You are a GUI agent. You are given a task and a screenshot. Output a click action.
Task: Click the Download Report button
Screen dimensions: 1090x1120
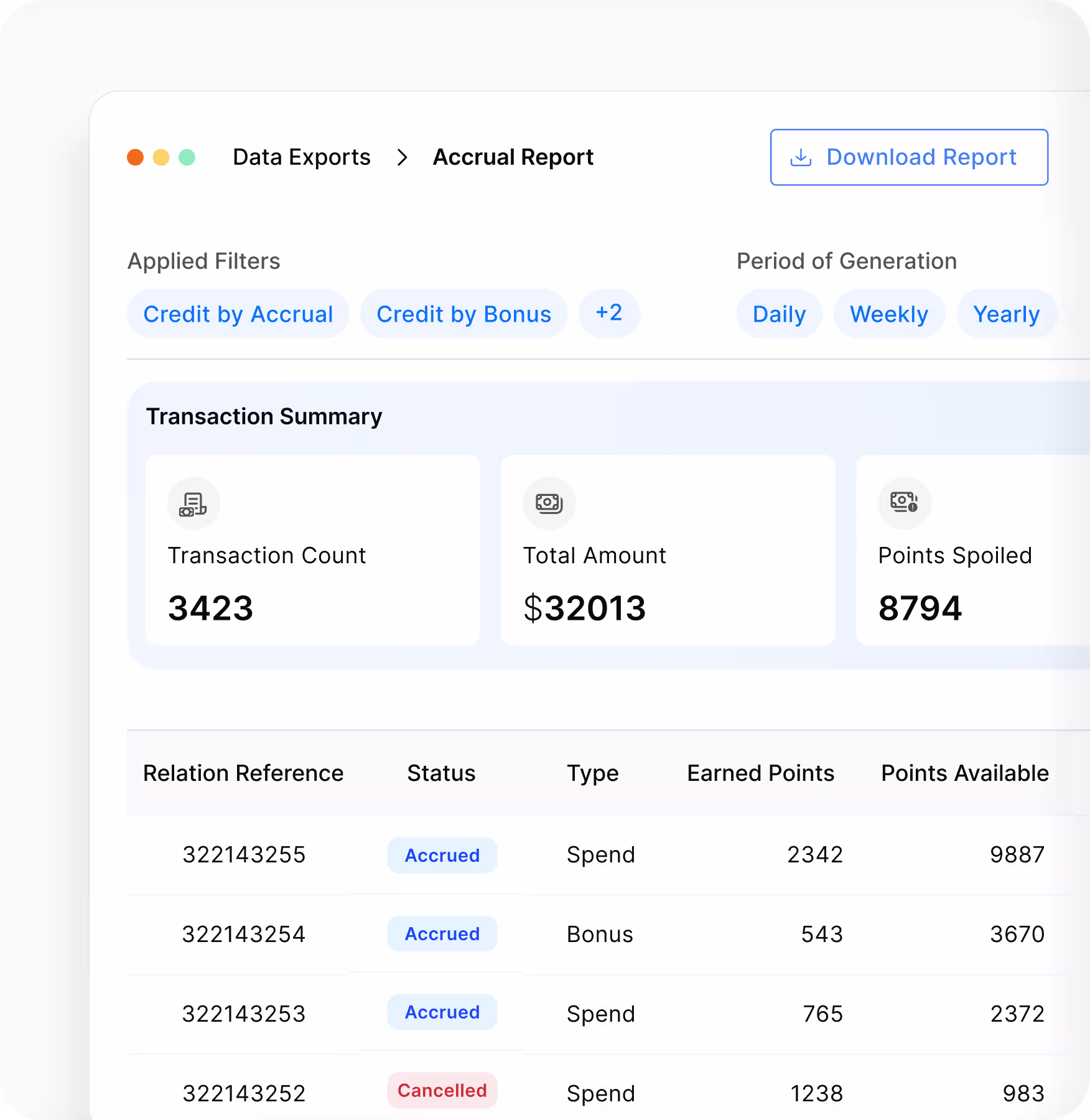point(909,157)
